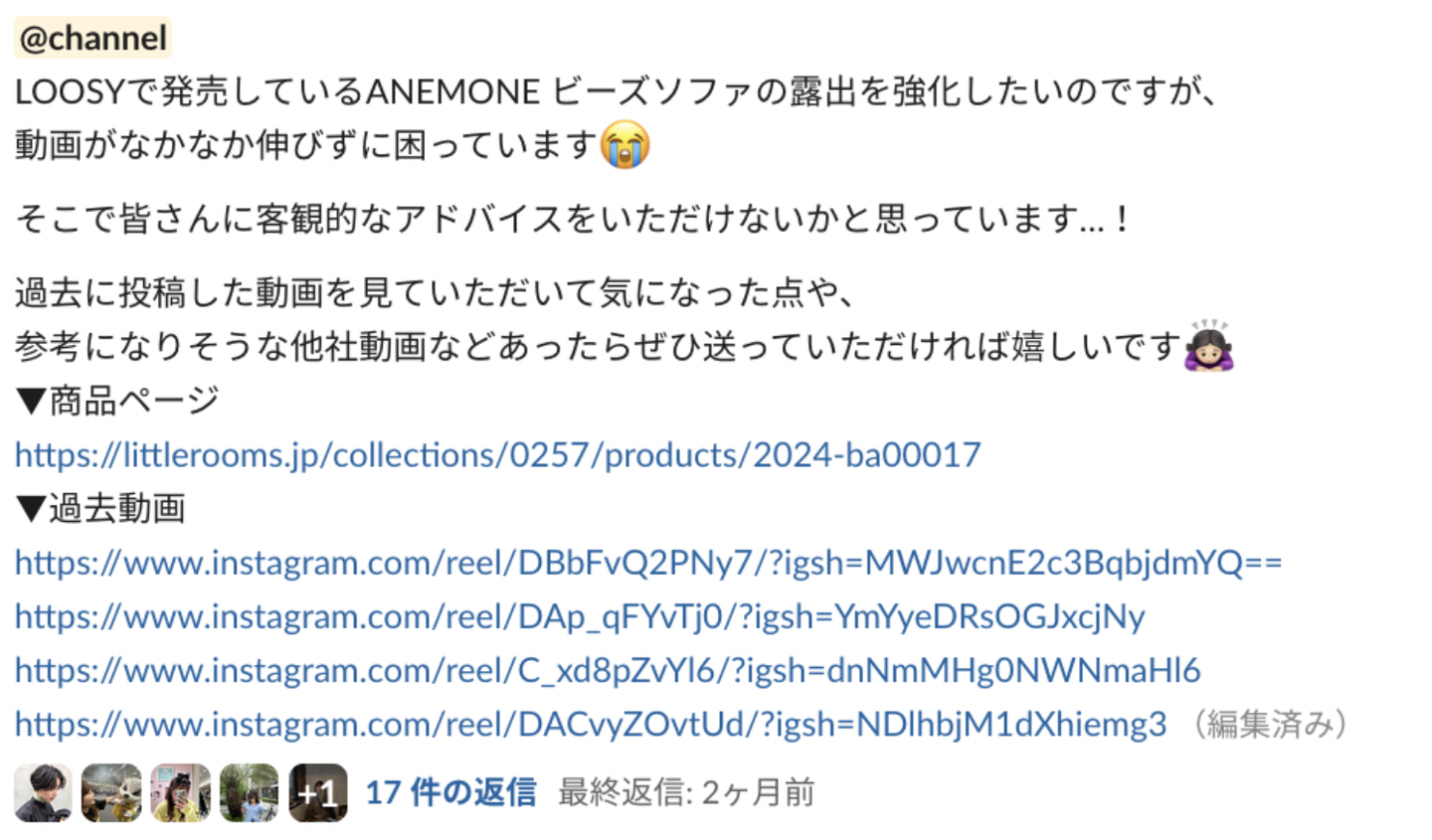Viewport: 1432px width, 840px height.
Task: Click the avatar of the short-haired person in black
Action: (43, 792)
